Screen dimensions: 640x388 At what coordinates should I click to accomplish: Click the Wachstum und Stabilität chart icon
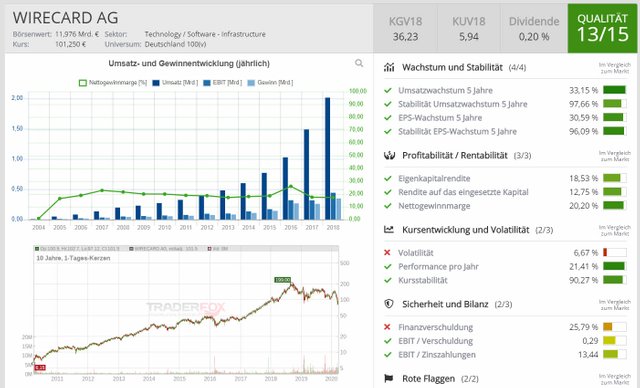tap(389, 67)
